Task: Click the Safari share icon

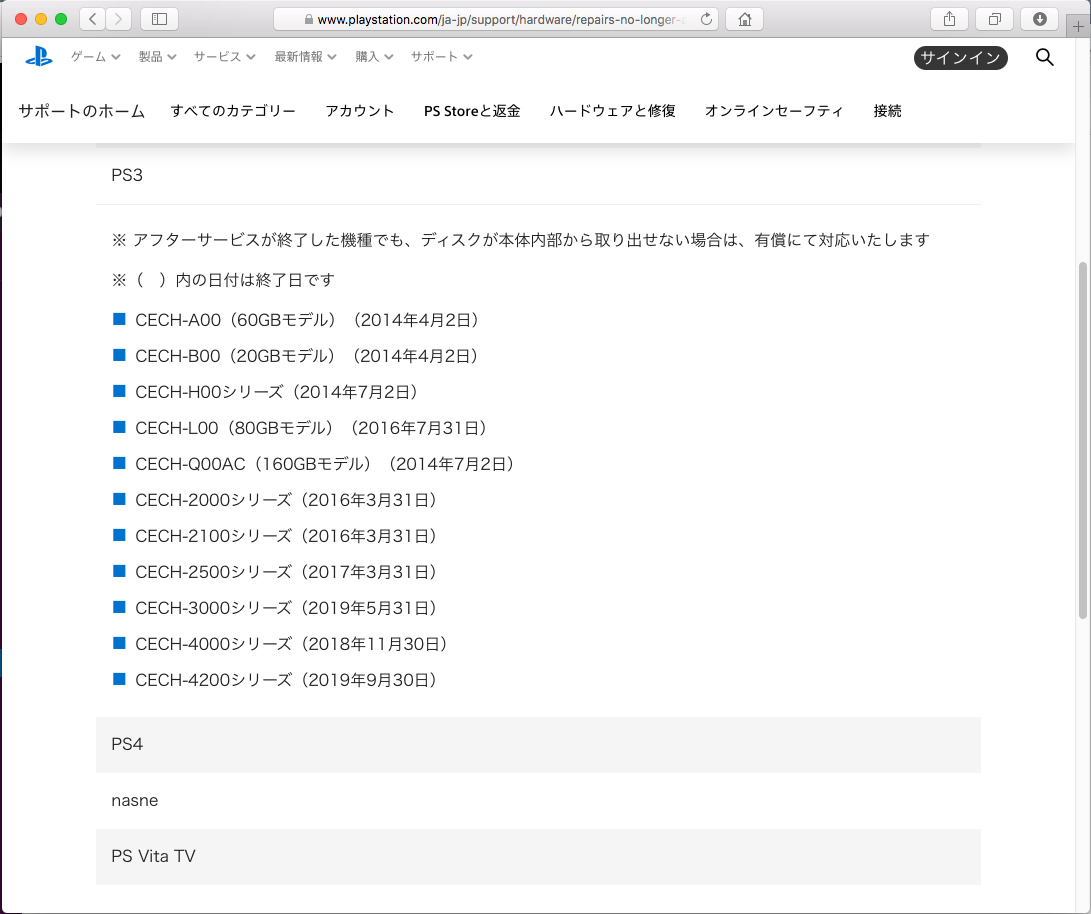Action: 949,19
